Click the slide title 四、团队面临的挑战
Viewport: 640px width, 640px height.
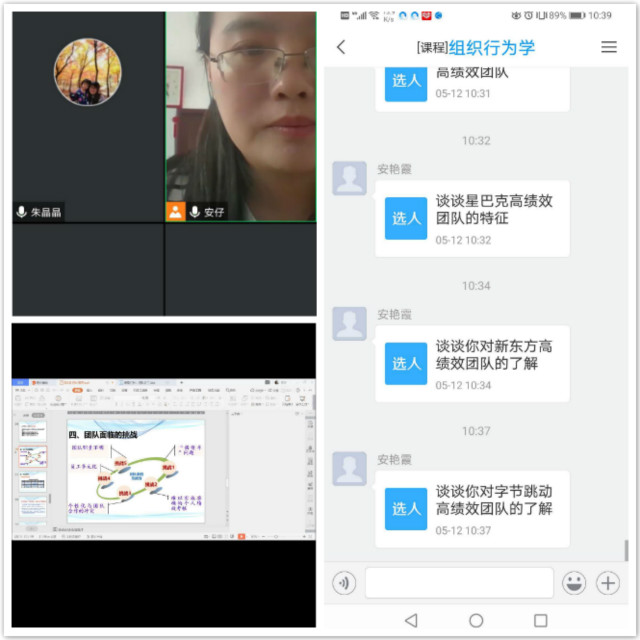coord(103,435)
